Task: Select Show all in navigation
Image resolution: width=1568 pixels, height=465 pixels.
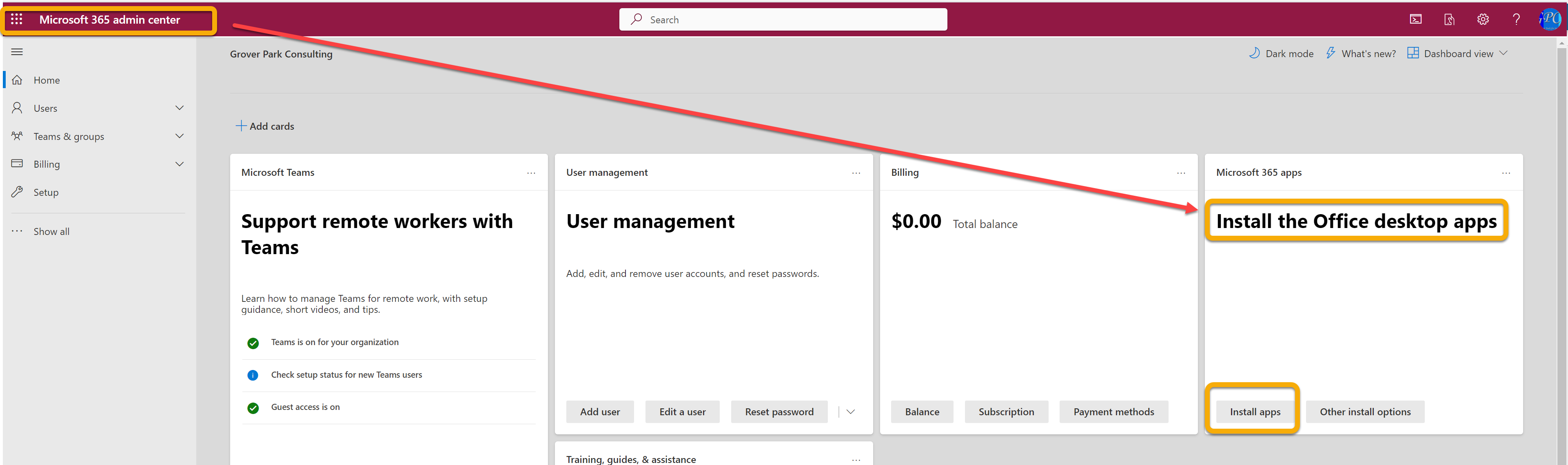Action: pos(51,231)
